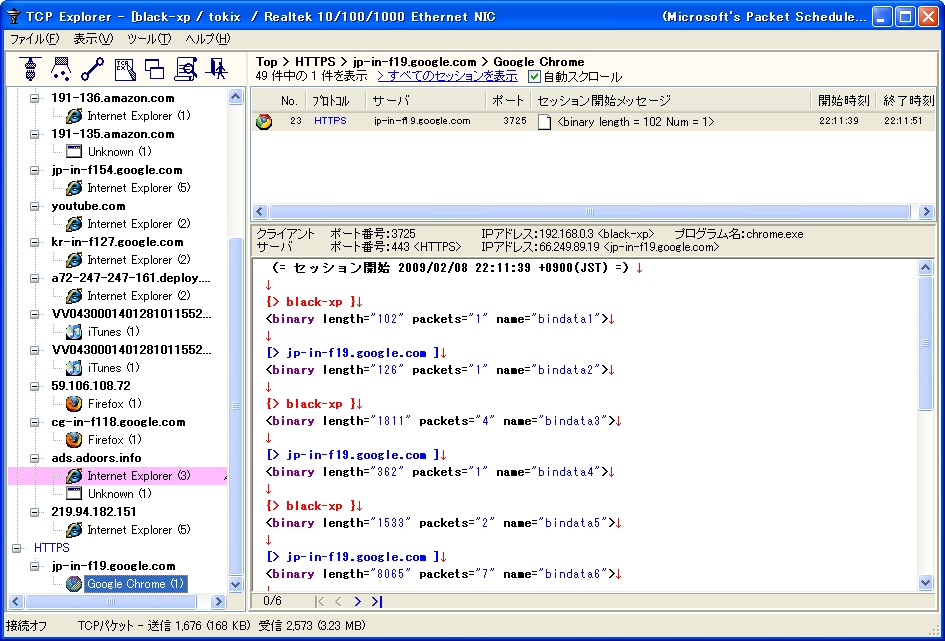Sort sessions by the ポート column header
The width and height of the screenshot is (945, 641).
[508, 101]
